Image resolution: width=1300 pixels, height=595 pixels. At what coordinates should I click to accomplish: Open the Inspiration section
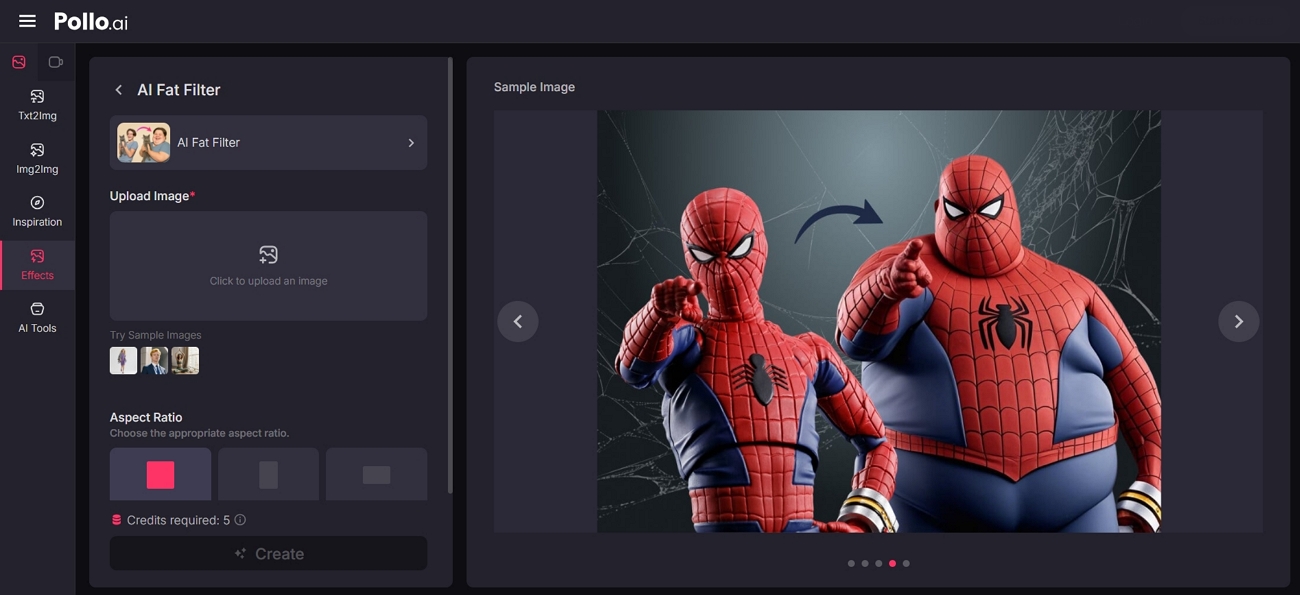point(37,211)
